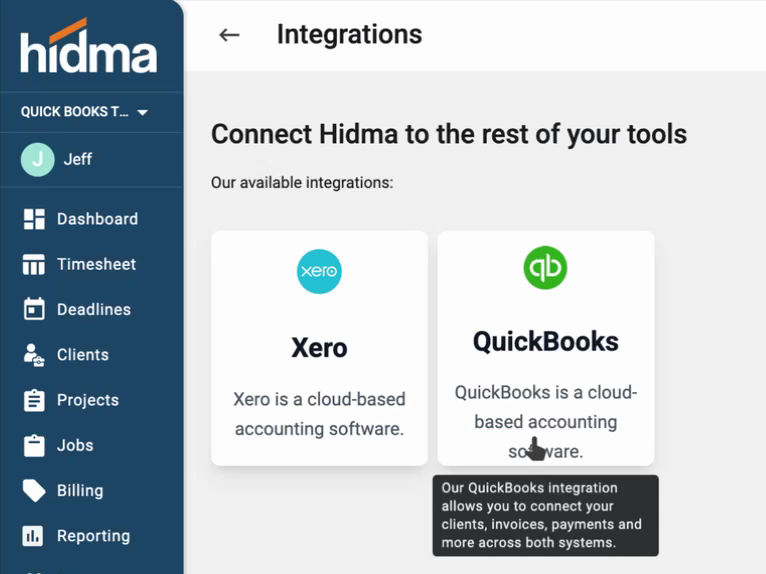Click the Reporting chart icon

[33, 536]
